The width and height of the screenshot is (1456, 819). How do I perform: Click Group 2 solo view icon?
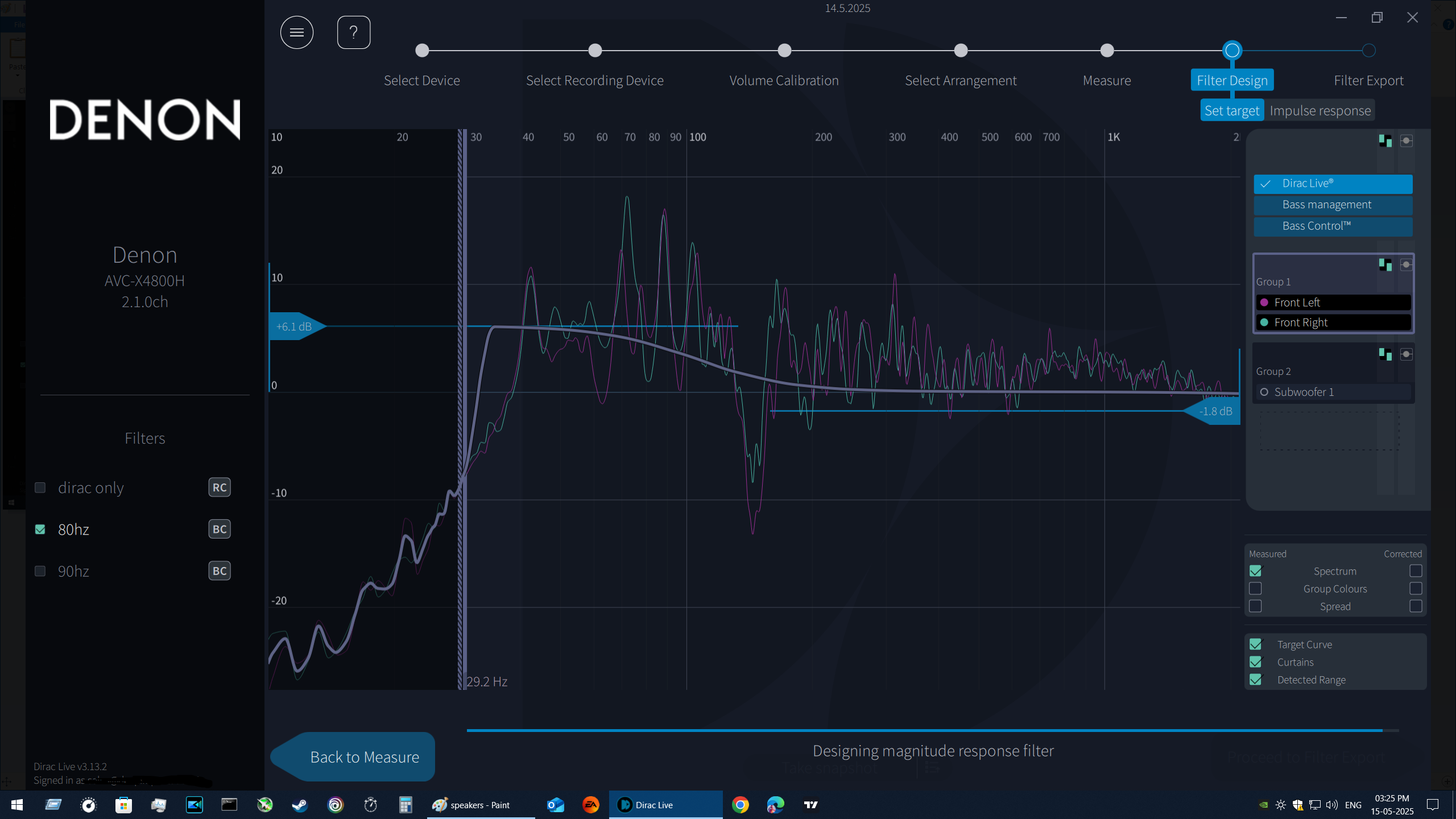tap(1406, 354)
